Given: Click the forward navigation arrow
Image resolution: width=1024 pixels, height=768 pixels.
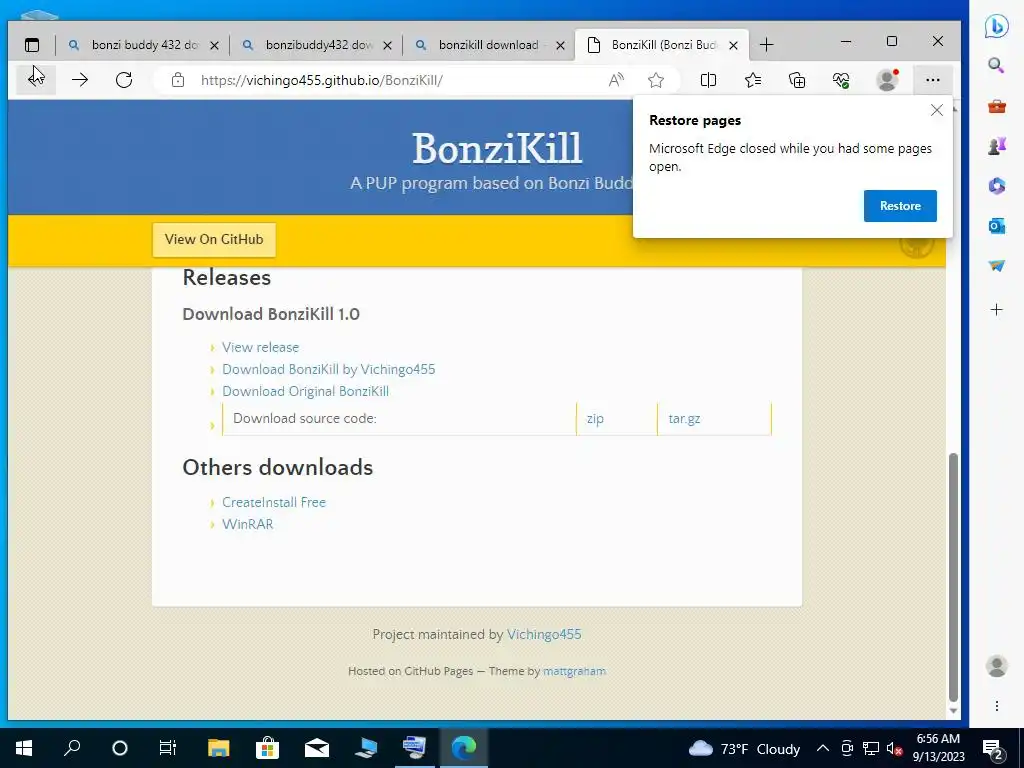Looking at the screenshot, I should click(x=80, y=80).
